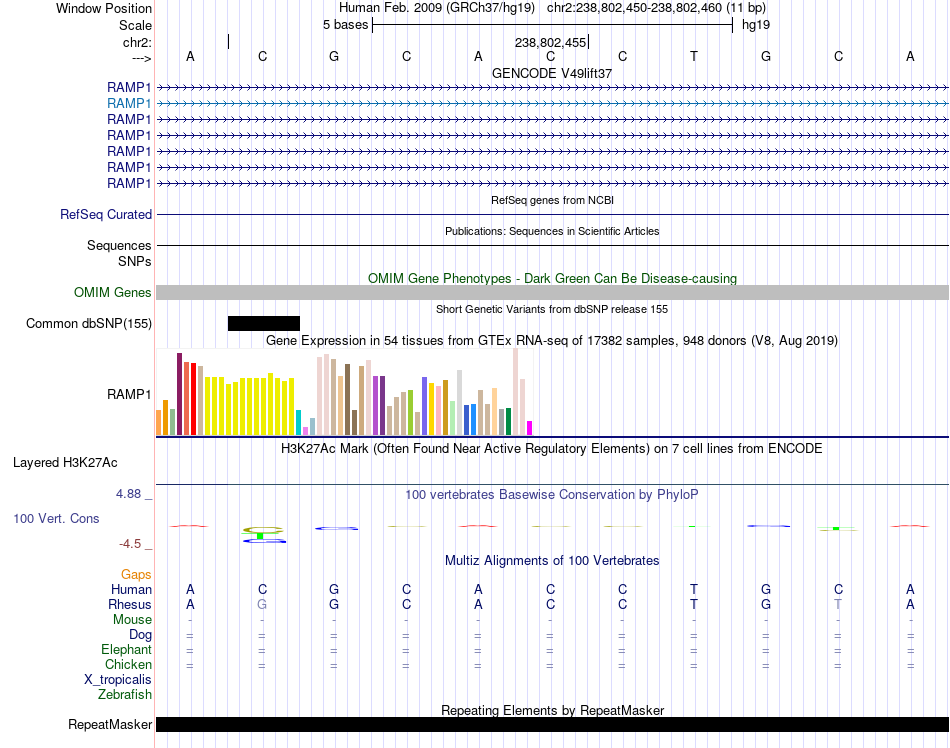The height and width of the screenshot is (748, 950).
Task: Click the 'SNPs' track label
Action: [135, 262]
